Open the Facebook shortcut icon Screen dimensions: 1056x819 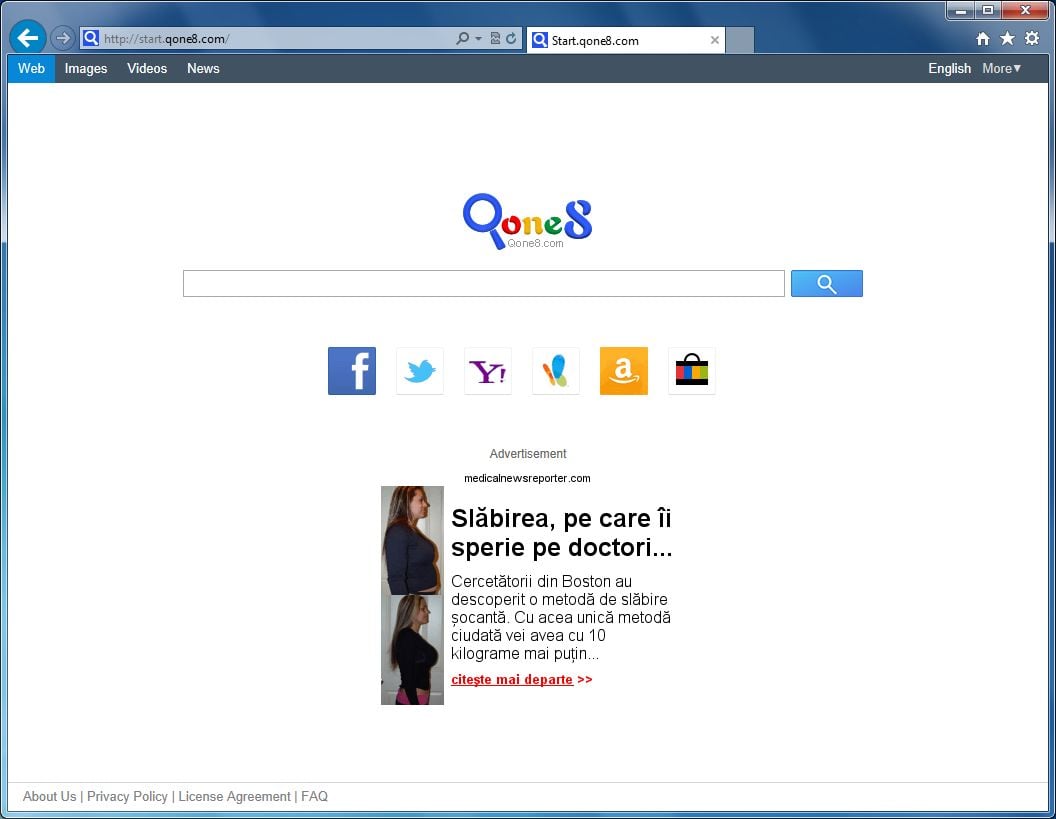[x=352, y=371]
